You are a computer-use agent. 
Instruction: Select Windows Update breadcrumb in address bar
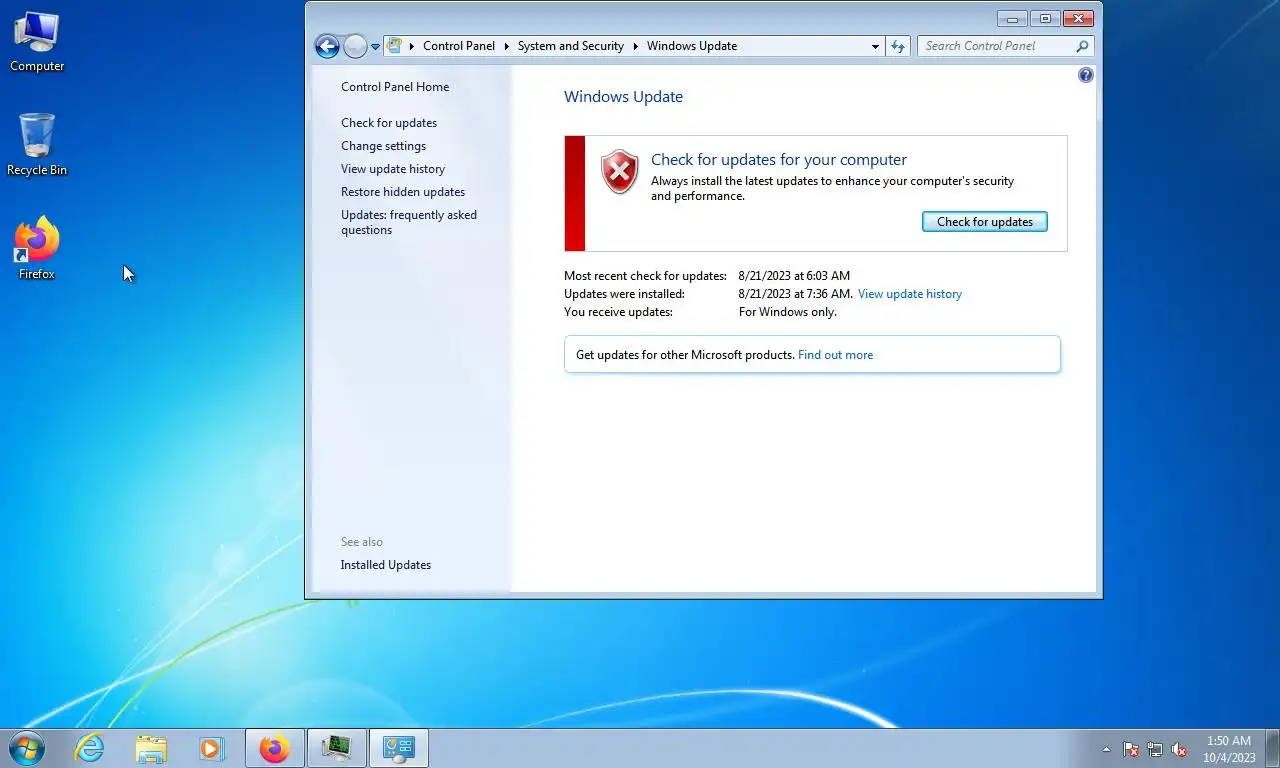point(692,46)
